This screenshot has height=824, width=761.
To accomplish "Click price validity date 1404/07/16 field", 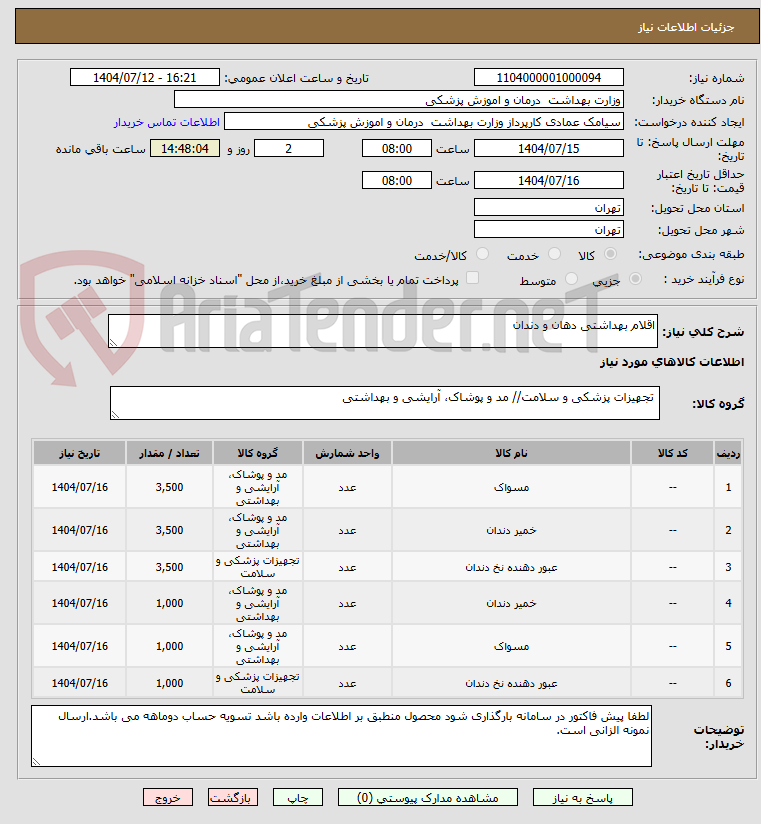I will click(549, 180).
